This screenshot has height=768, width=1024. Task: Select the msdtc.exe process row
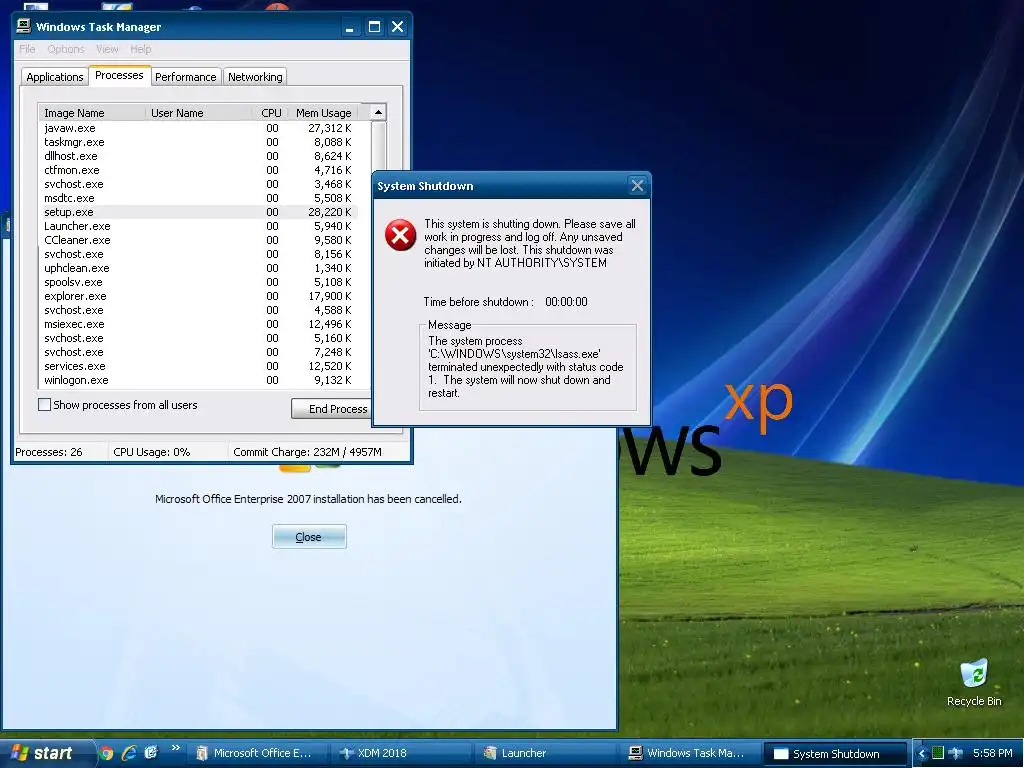click(198, 198)
